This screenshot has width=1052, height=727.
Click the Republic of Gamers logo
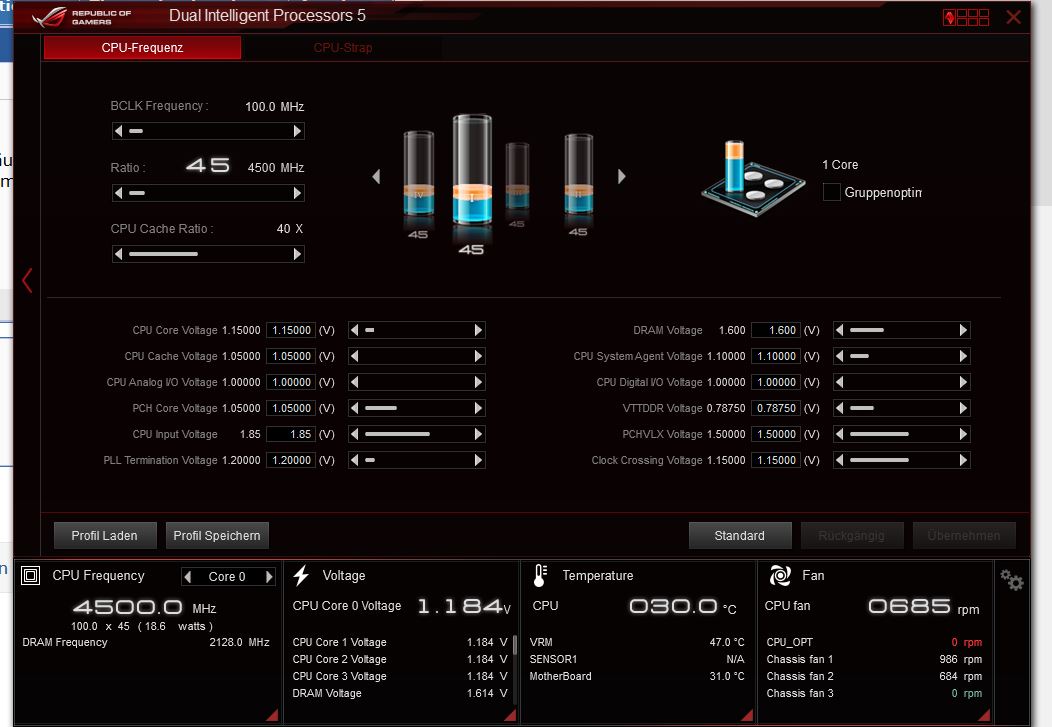(82, 17)
